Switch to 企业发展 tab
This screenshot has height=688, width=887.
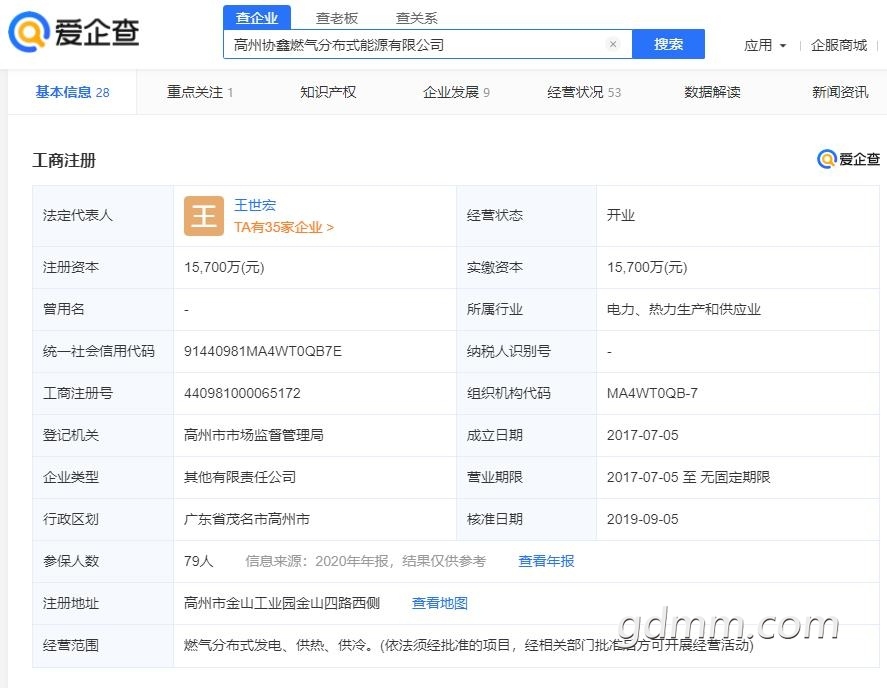click(x=456, y=92)
